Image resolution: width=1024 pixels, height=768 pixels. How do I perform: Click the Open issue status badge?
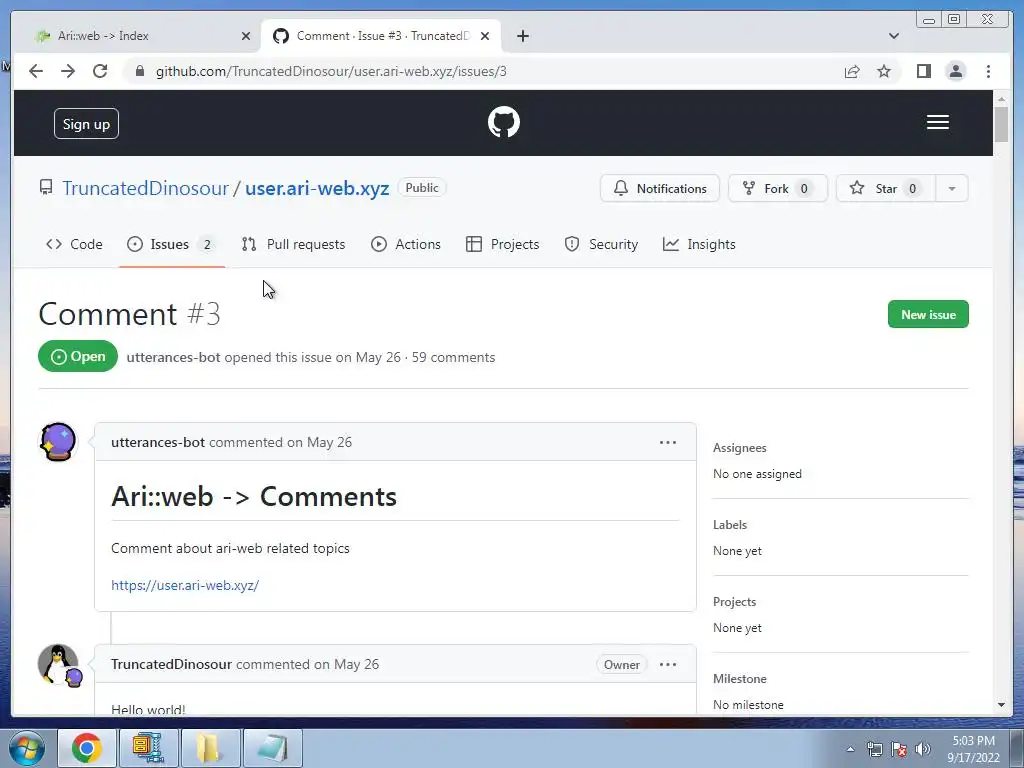coord(78,357)
